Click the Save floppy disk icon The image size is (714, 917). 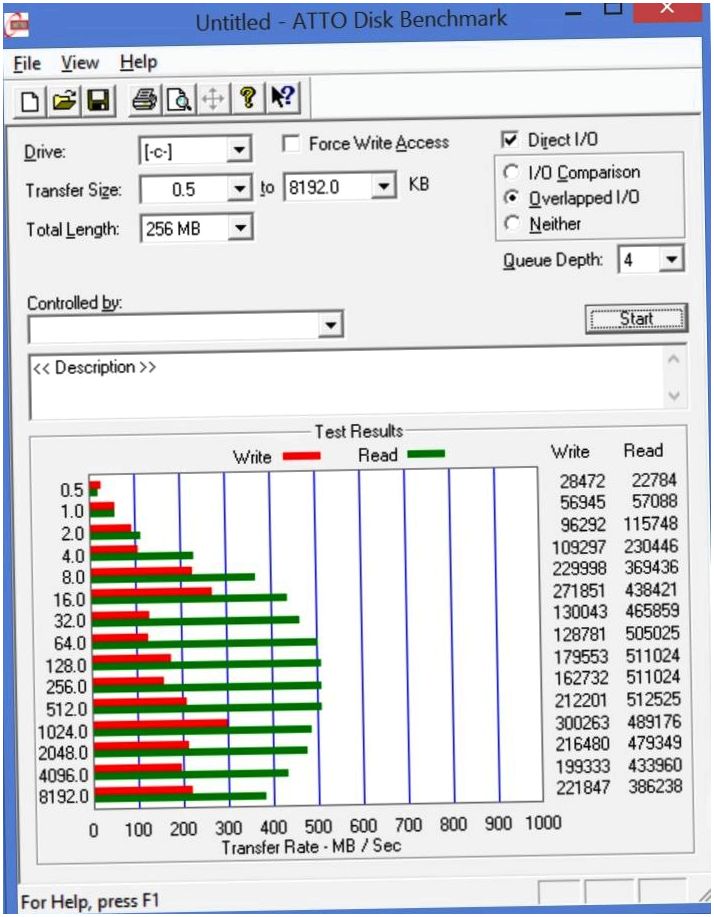pyautogui.click(x=98, y=101)
